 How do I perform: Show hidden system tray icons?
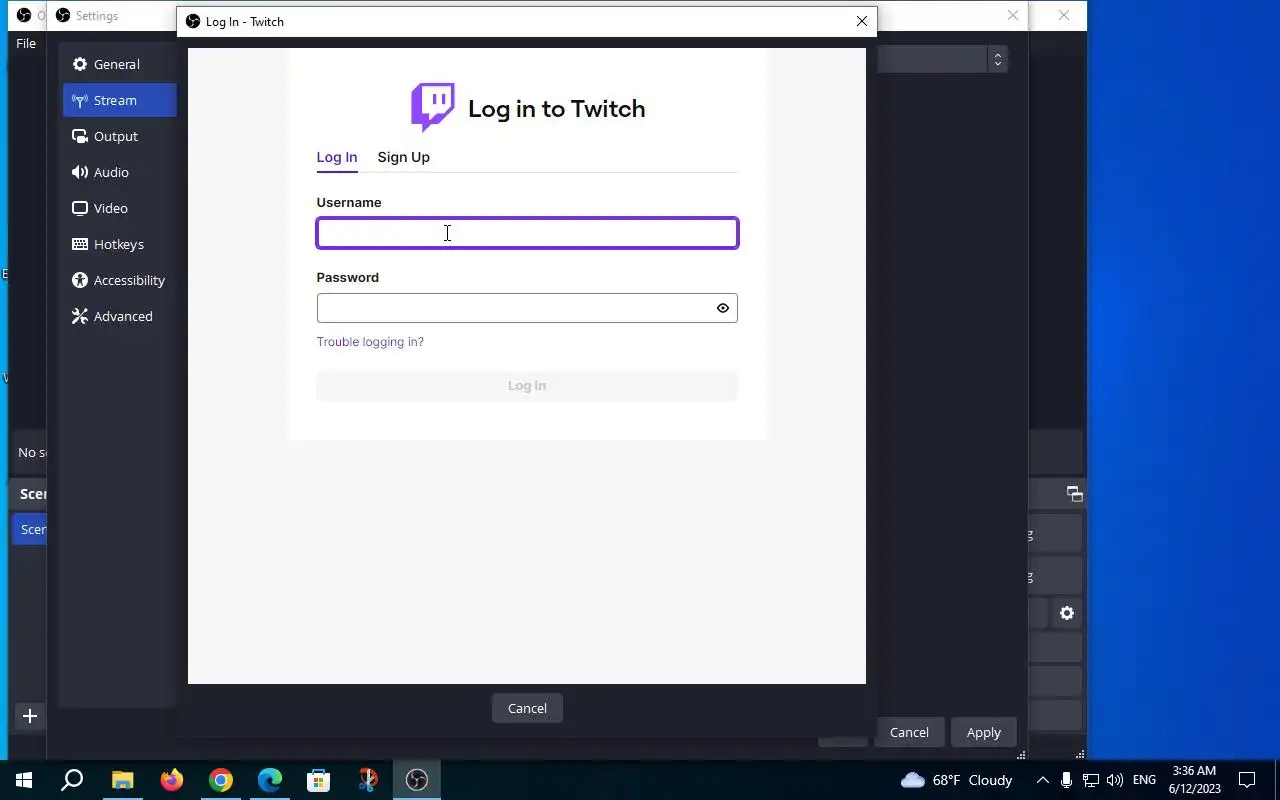1042,780
